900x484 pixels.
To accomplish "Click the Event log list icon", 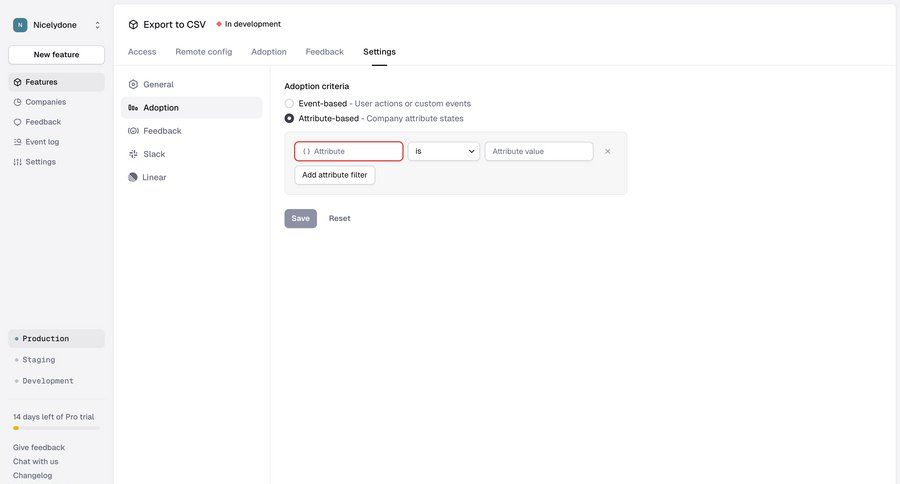I will (x=17, y=142).
